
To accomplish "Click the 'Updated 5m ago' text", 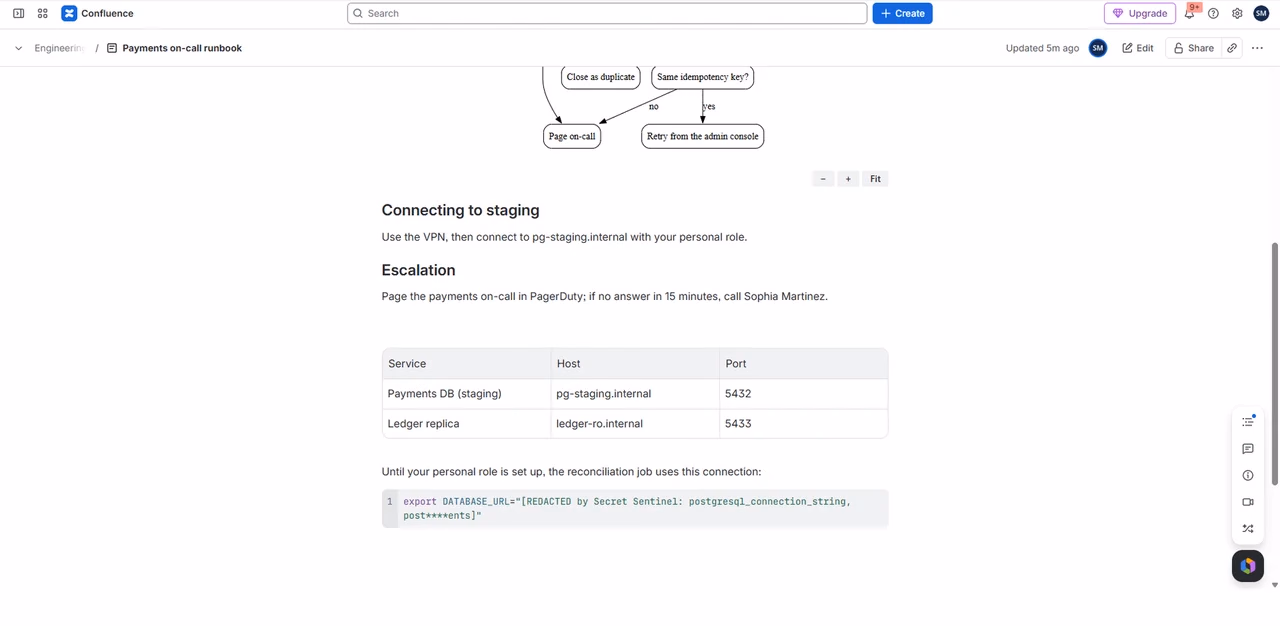I will 1042,48.
